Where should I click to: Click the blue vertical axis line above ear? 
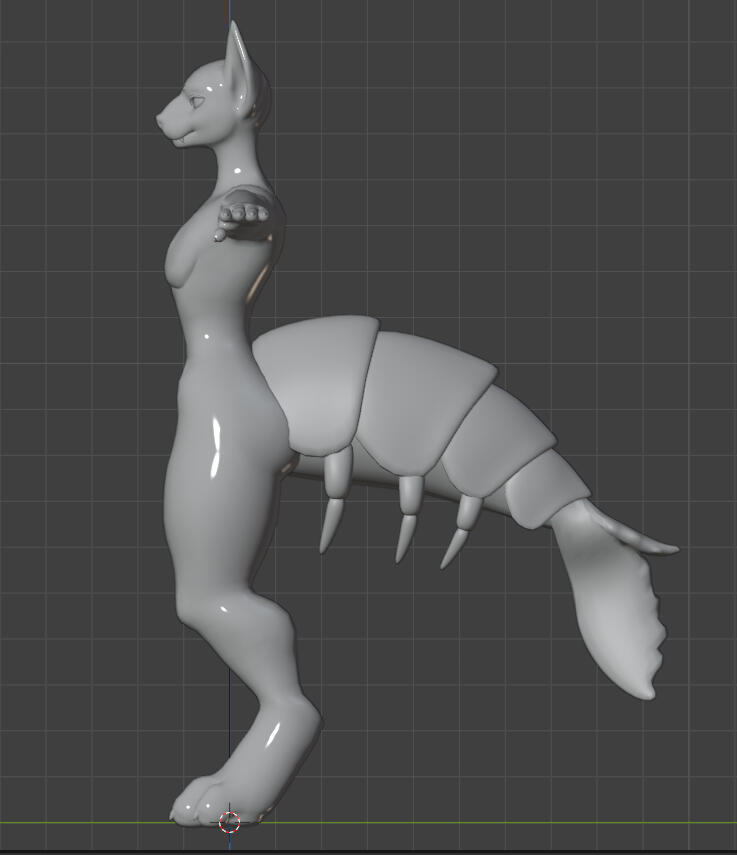(x=231, y=10)
